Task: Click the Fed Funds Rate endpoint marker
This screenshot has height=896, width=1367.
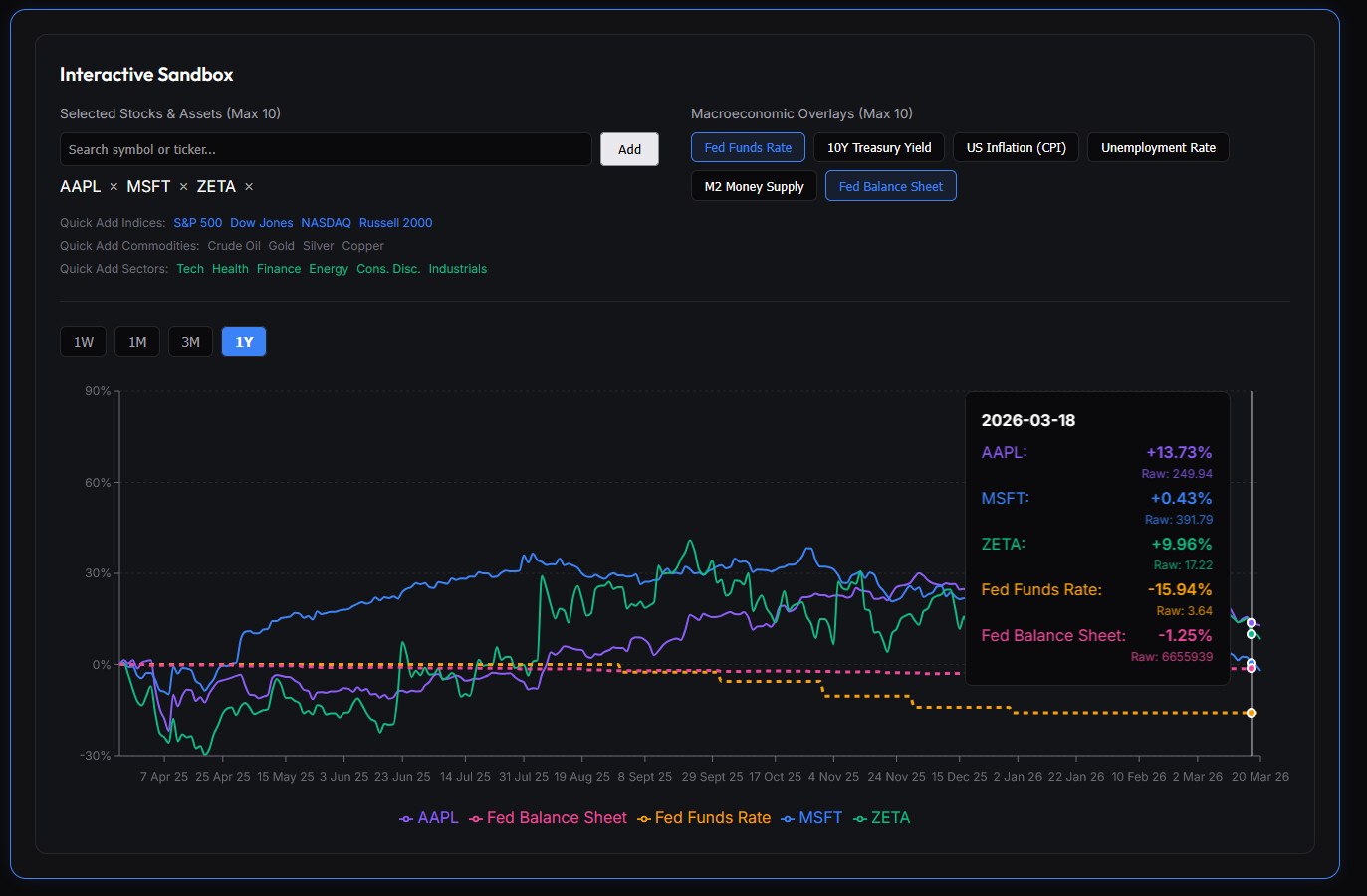Action: [1252, 713]
